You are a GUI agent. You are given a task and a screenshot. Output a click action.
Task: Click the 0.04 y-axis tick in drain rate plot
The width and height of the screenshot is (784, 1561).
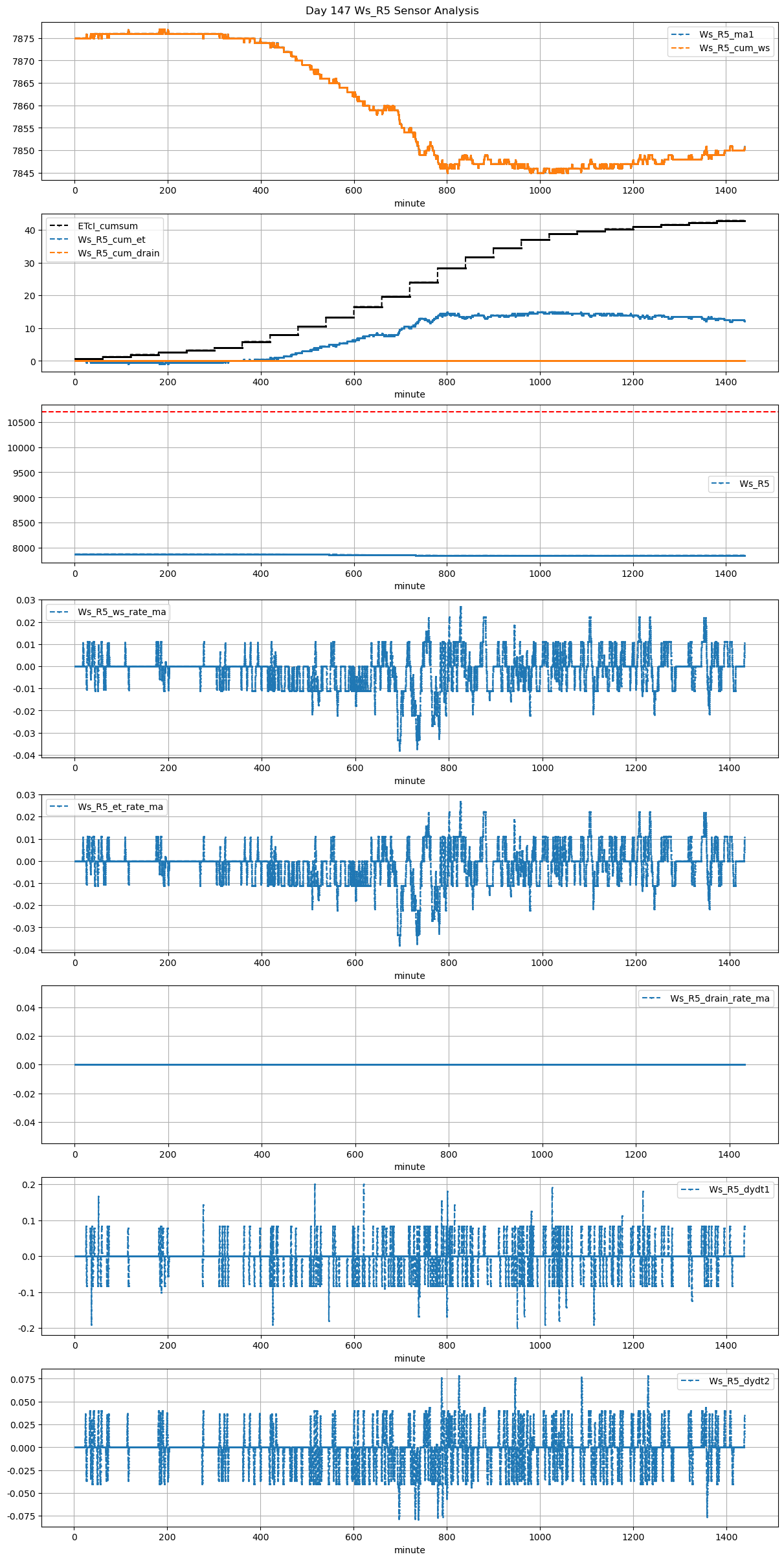[x=26, y=1007]
